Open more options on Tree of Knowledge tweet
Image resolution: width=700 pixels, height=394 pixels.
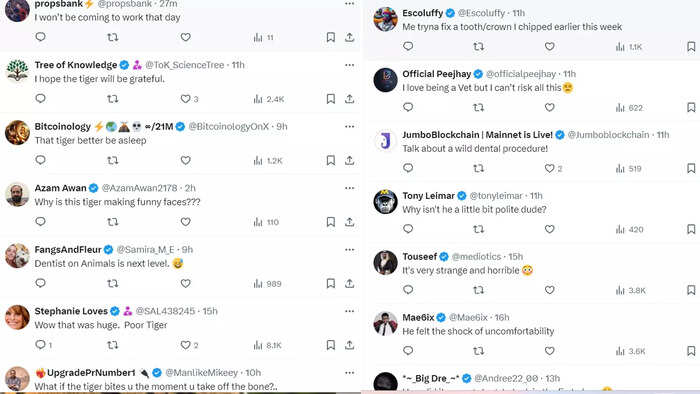tap(350, 65)
